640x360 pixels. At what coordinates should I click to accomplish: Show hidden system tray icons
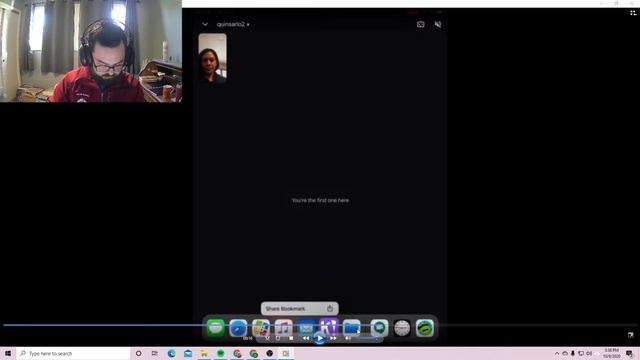(557, 353)
